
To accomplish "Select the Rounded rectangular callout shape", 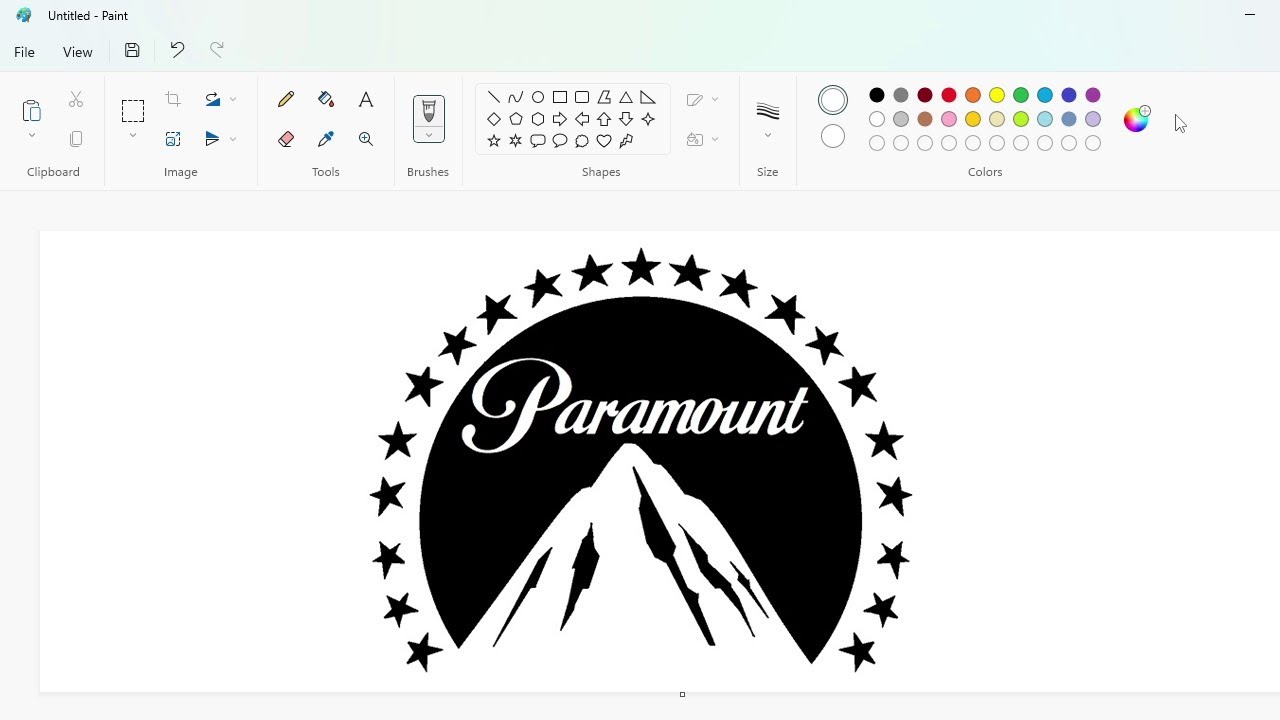I will pos(538,141).
